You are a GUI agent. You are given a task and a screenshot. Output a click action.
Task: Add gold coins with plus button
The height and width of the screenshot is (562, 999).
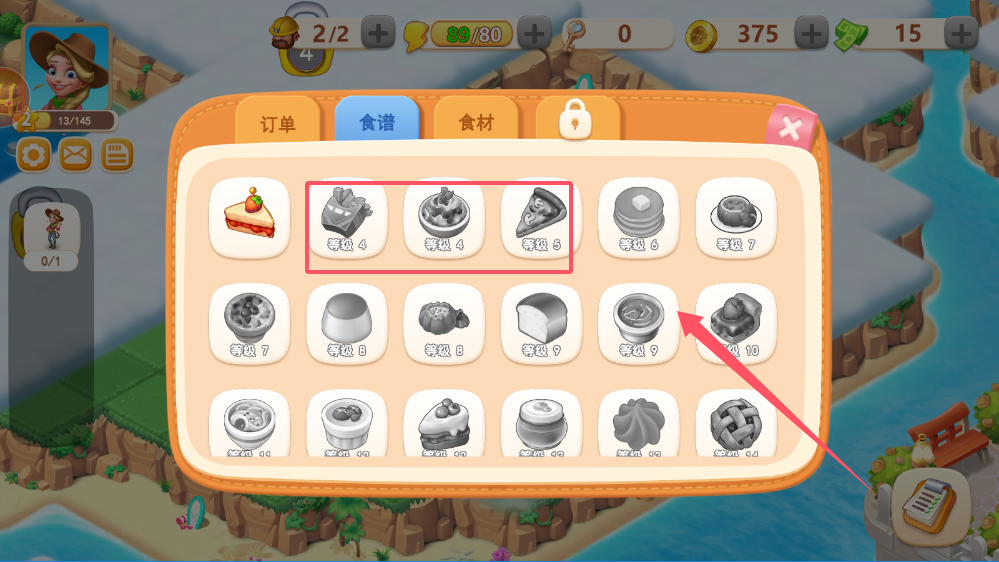811,33
